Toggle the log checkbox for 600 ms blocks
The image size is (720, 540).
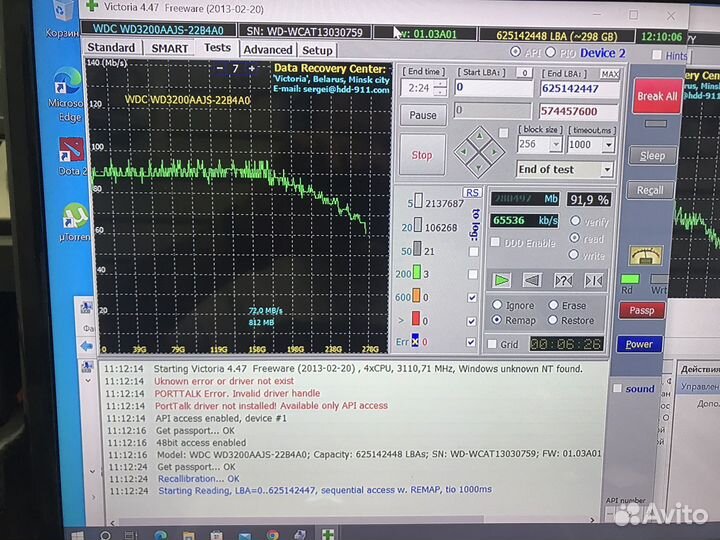point(472,298)
